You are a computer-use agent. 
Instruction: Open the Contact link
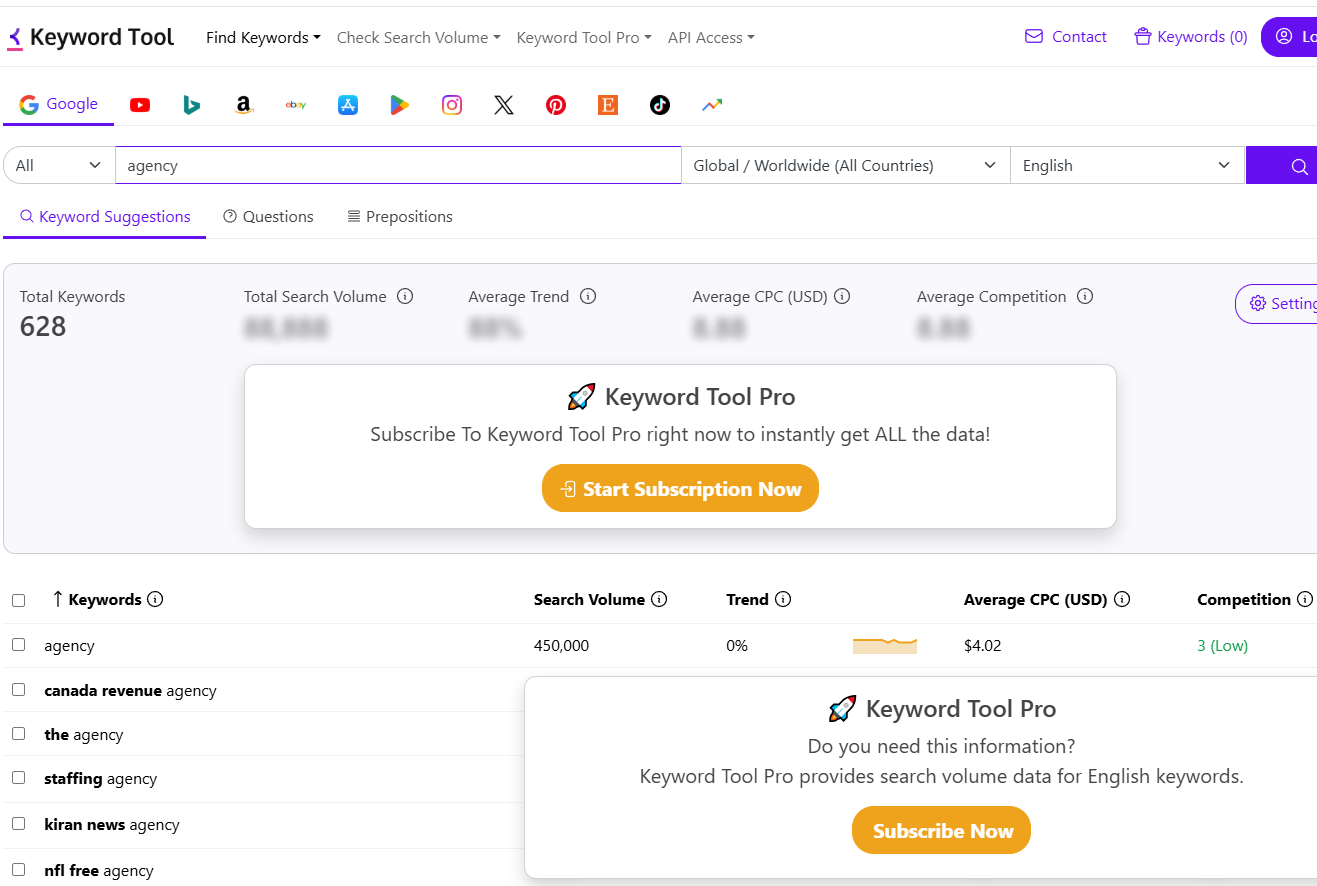(1066, 37)
